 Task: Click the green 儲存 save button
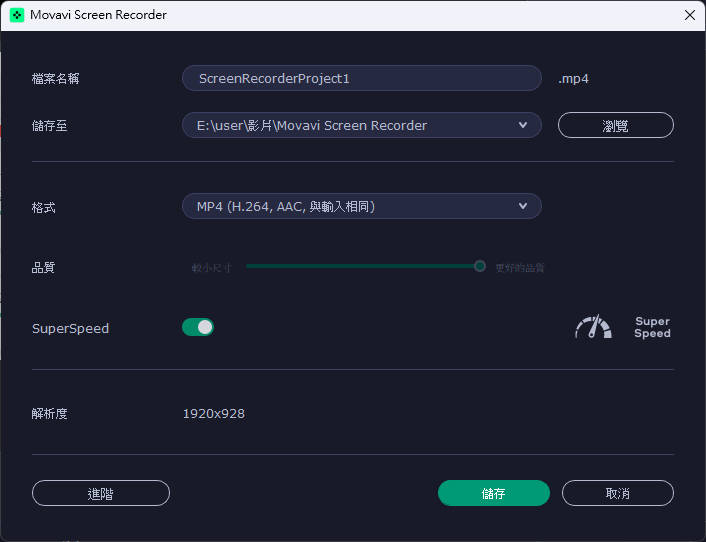coord(493,493)
